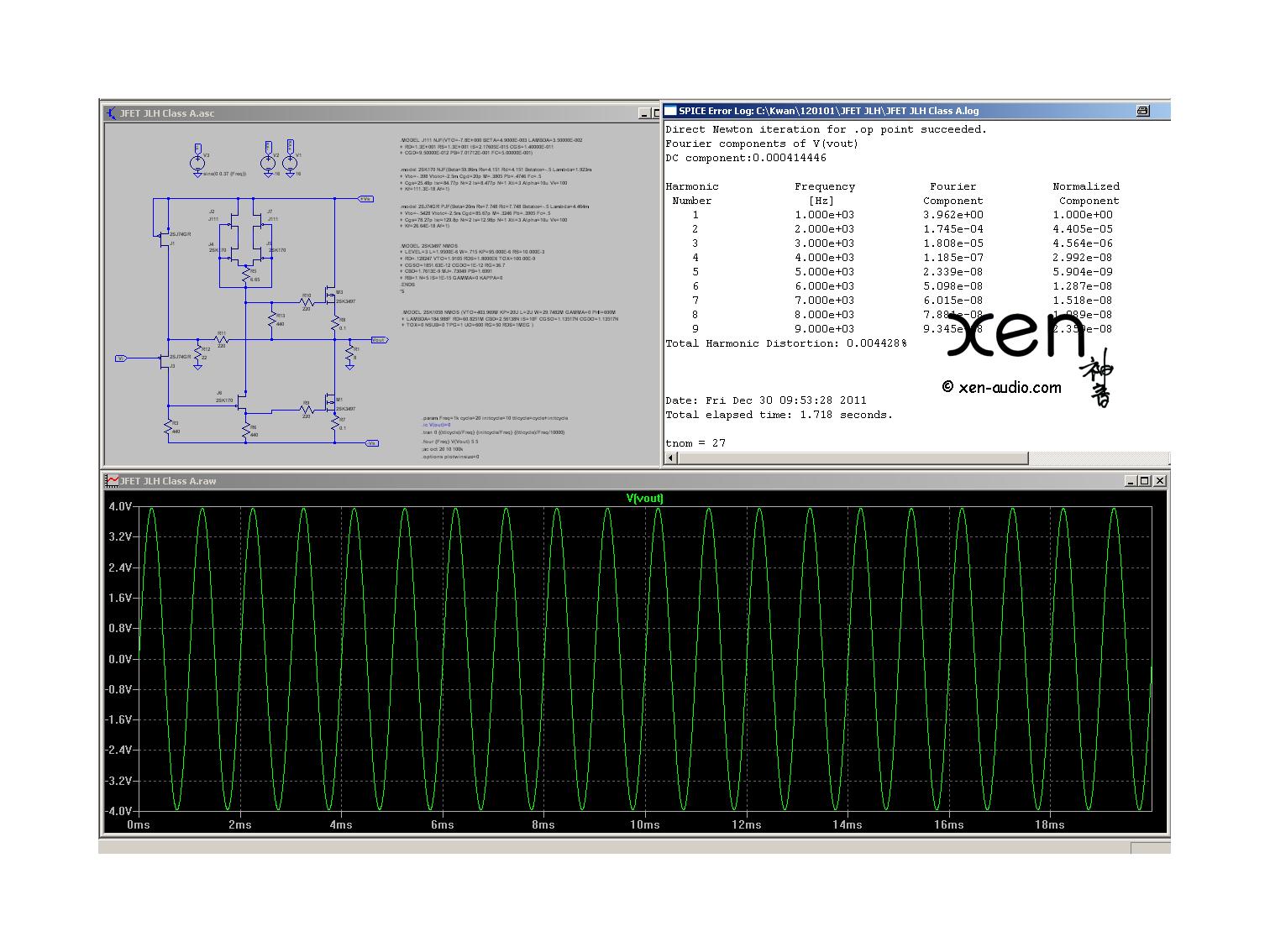Click Fourier component value 3.962e+00
Screen dimensions: 1270x952
(x=953, y=215)
